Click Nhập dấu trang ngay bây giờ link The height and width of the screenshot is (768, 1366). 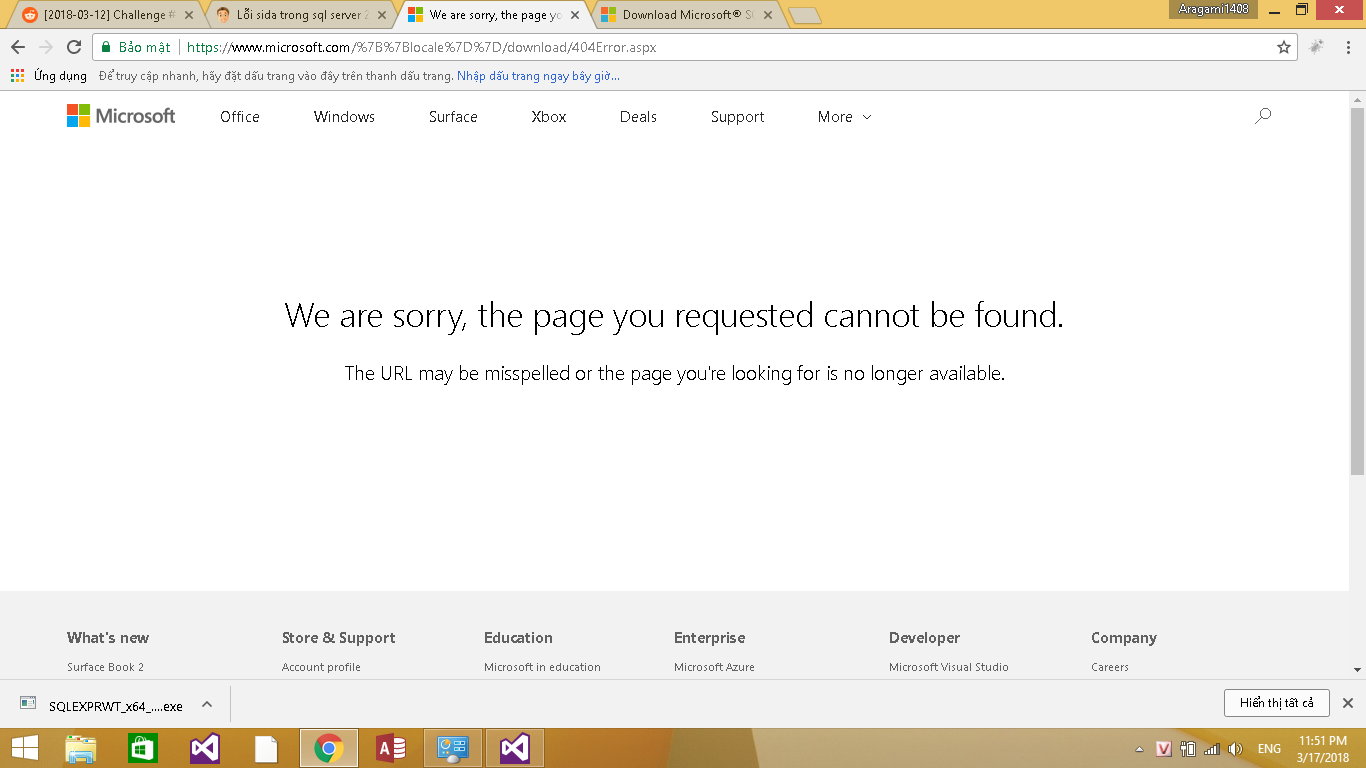(538, 76)
